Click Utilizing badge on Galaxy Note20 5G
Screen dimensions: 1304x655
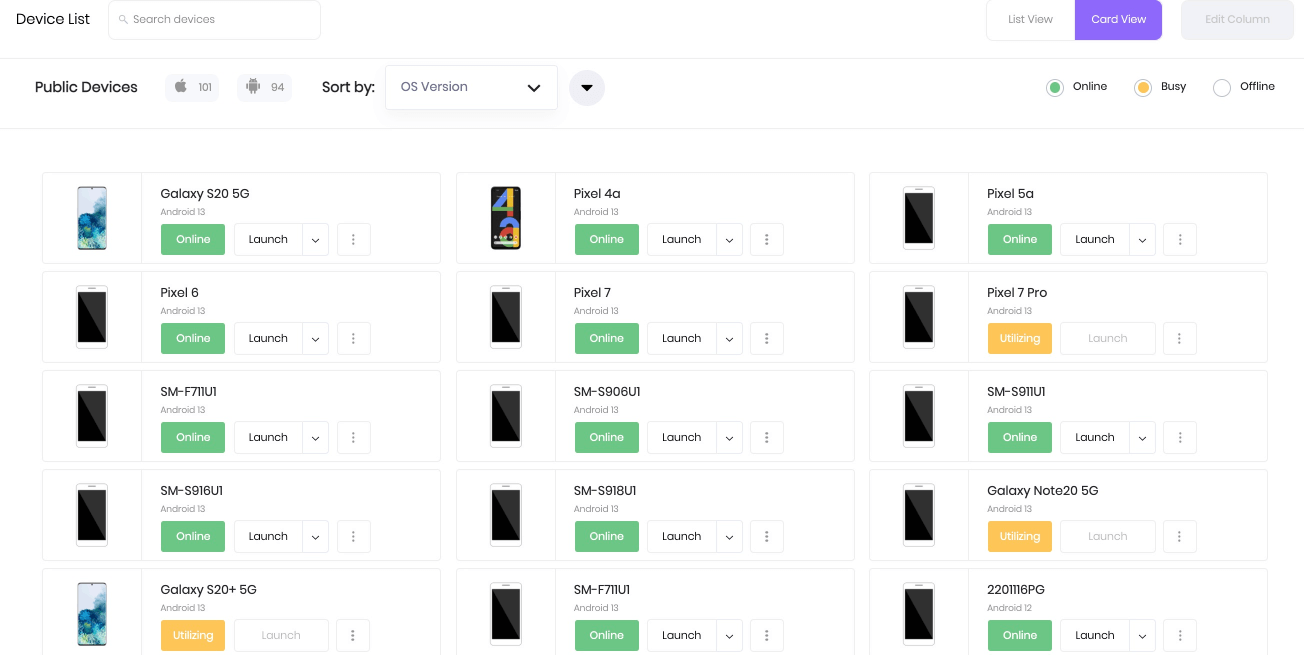point(1020,537)
